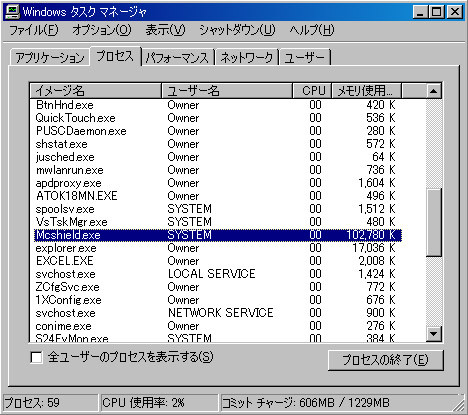
Task: Switch to the ネットワーク tab
Action: pos(247,58)
